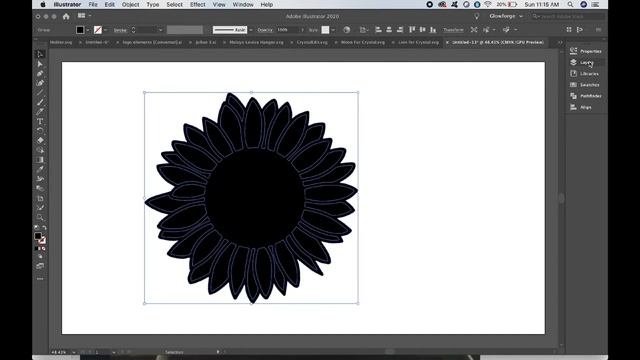Open the zoom level dropdown in status bar
This screenshot has width=640, height=360.
(x=73, y=352)
